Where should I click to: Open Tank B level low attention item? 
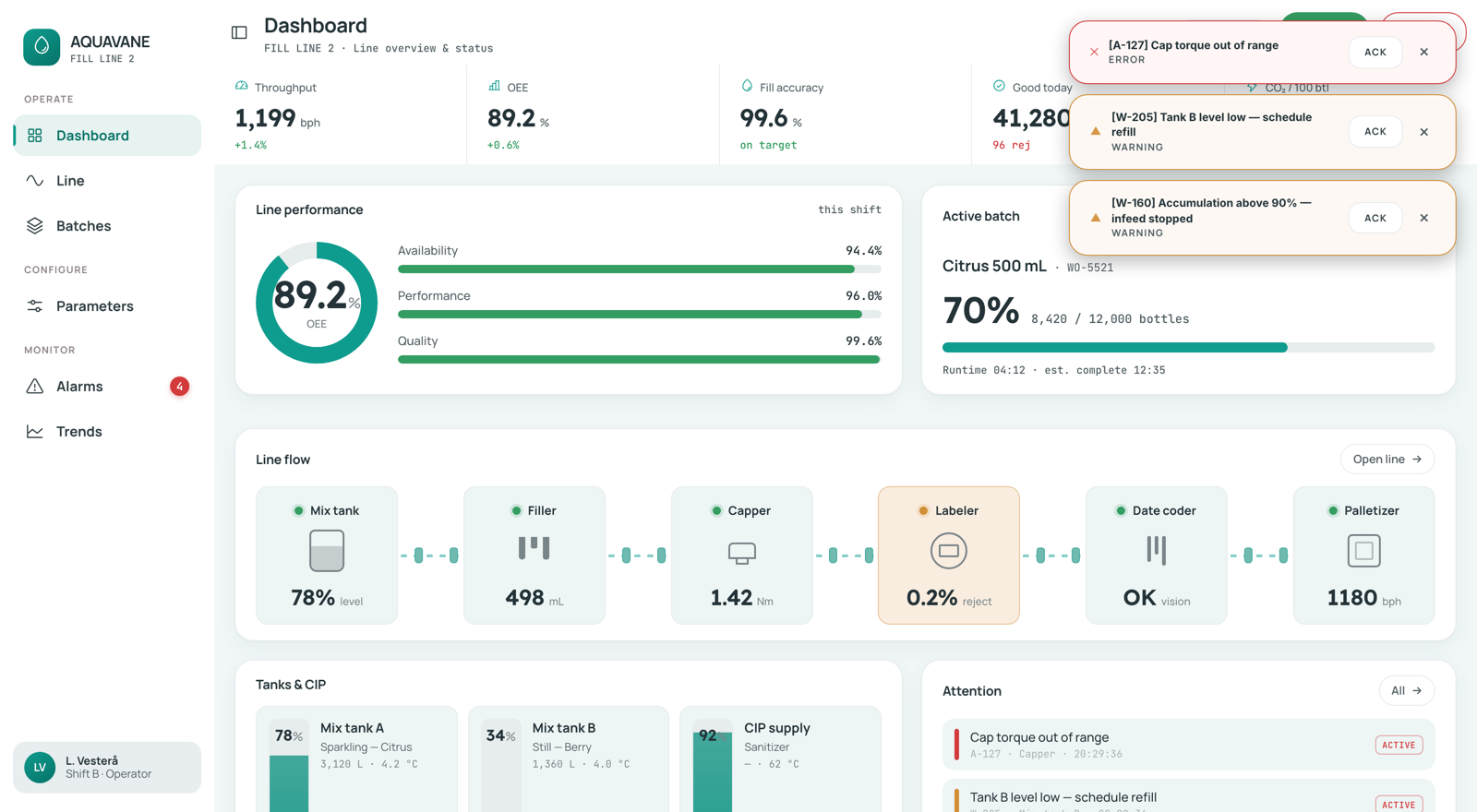tap(1189, 795)
